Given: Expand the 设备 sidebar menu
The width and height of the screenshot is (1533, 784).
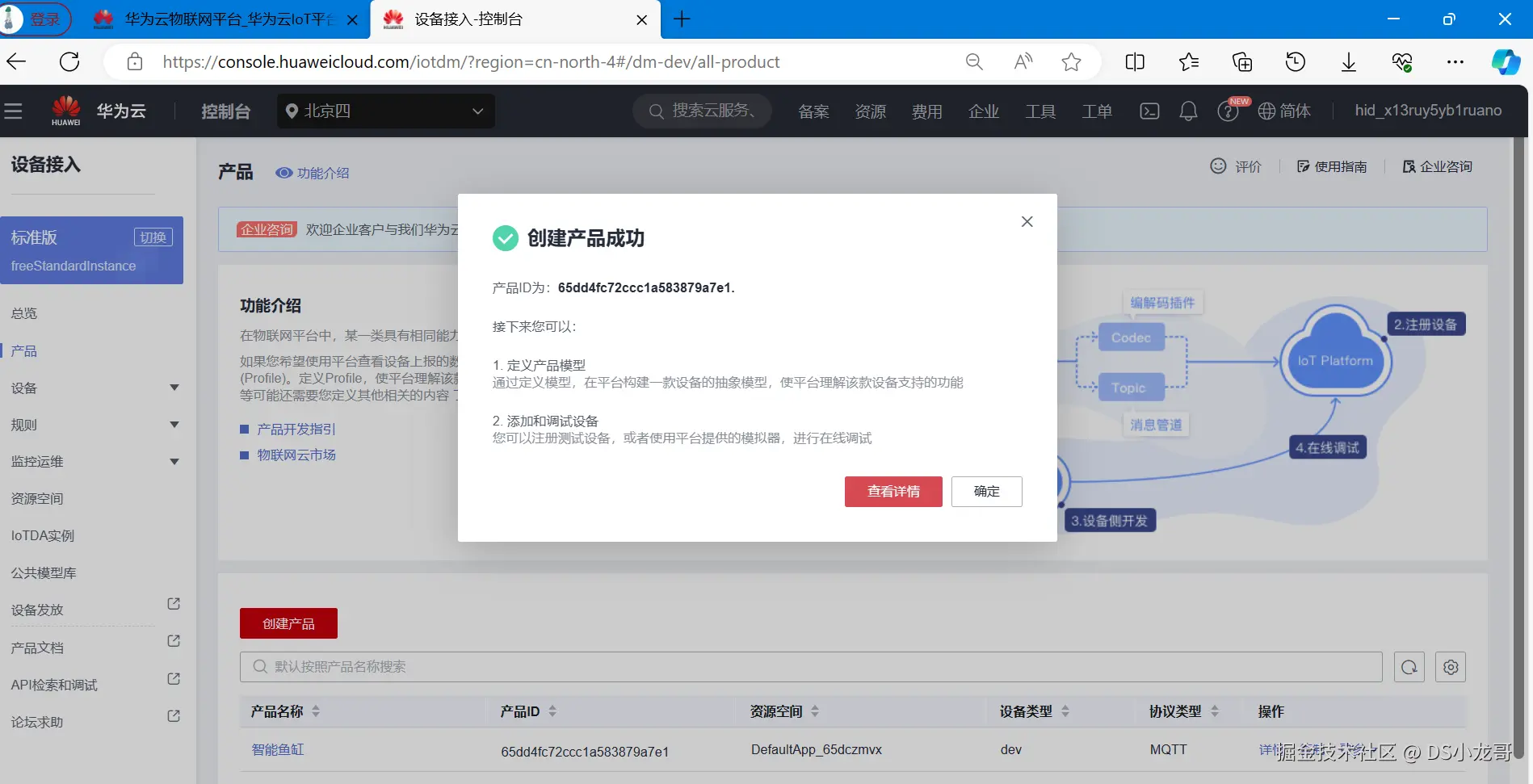Looking at the screenshot, I should (174, 388).
